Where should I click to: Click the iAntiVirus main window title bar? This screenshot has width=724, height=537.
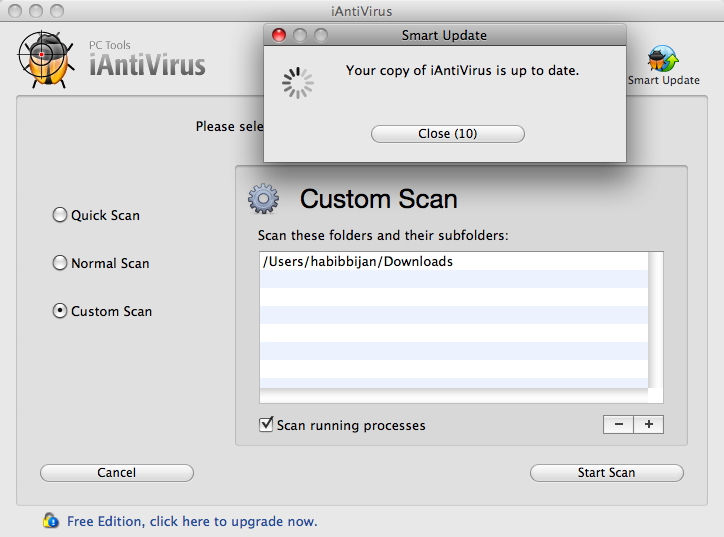coord(362,11)
